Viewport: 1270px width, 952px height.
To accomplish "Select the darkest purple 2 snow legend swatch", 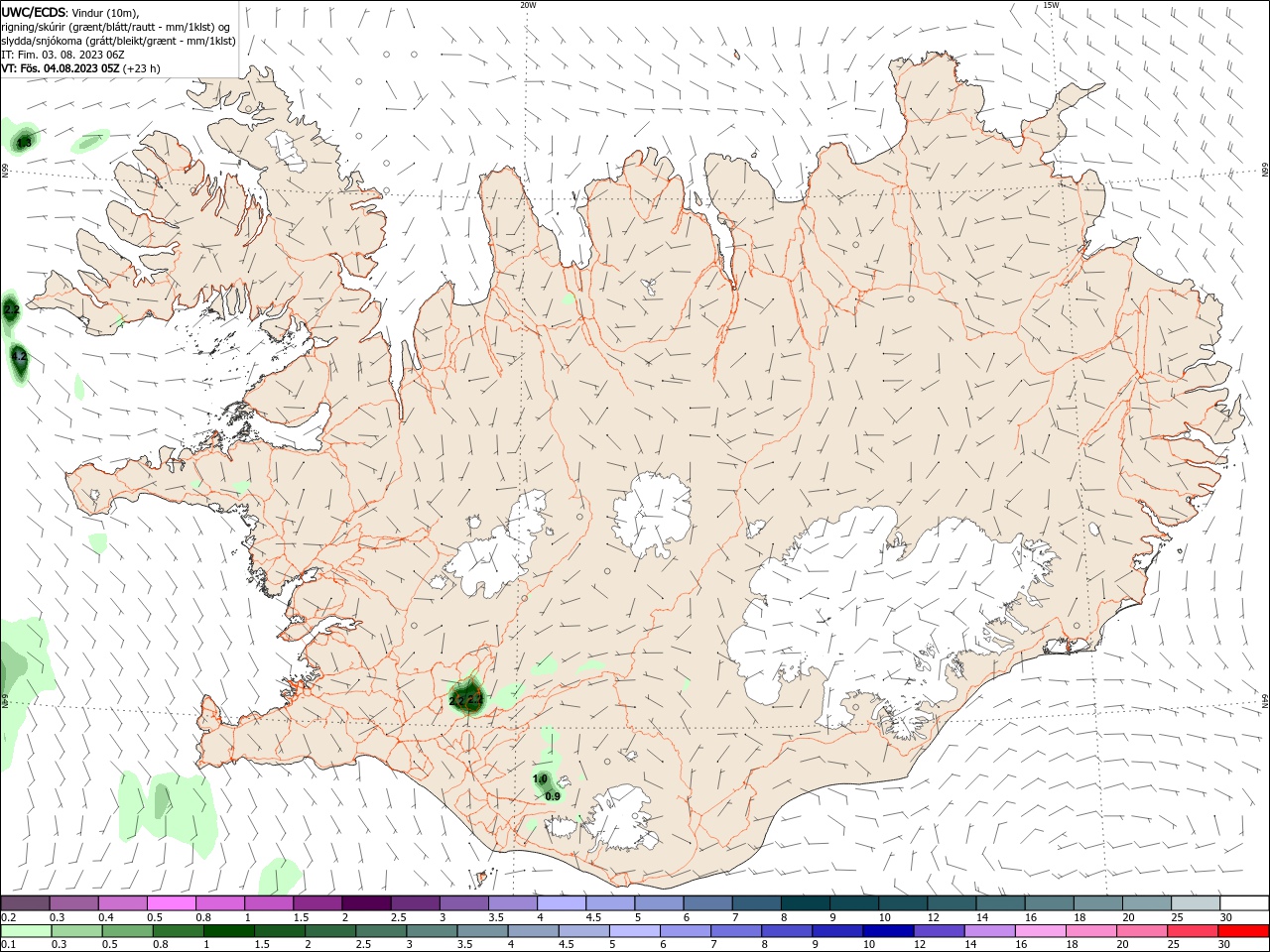I will tap(366, 903).
